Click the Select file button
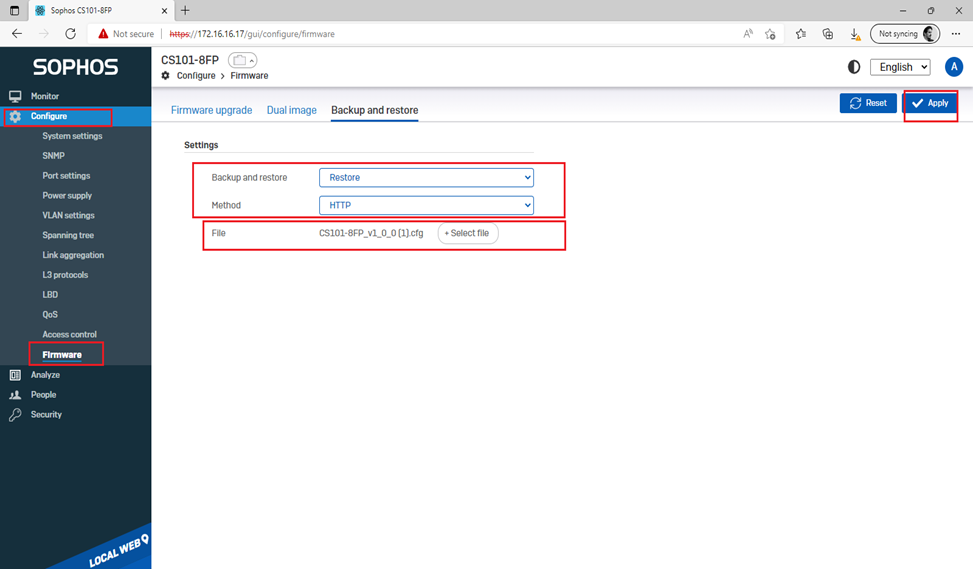This screenshot has width=973, height=569. point(467,233)
